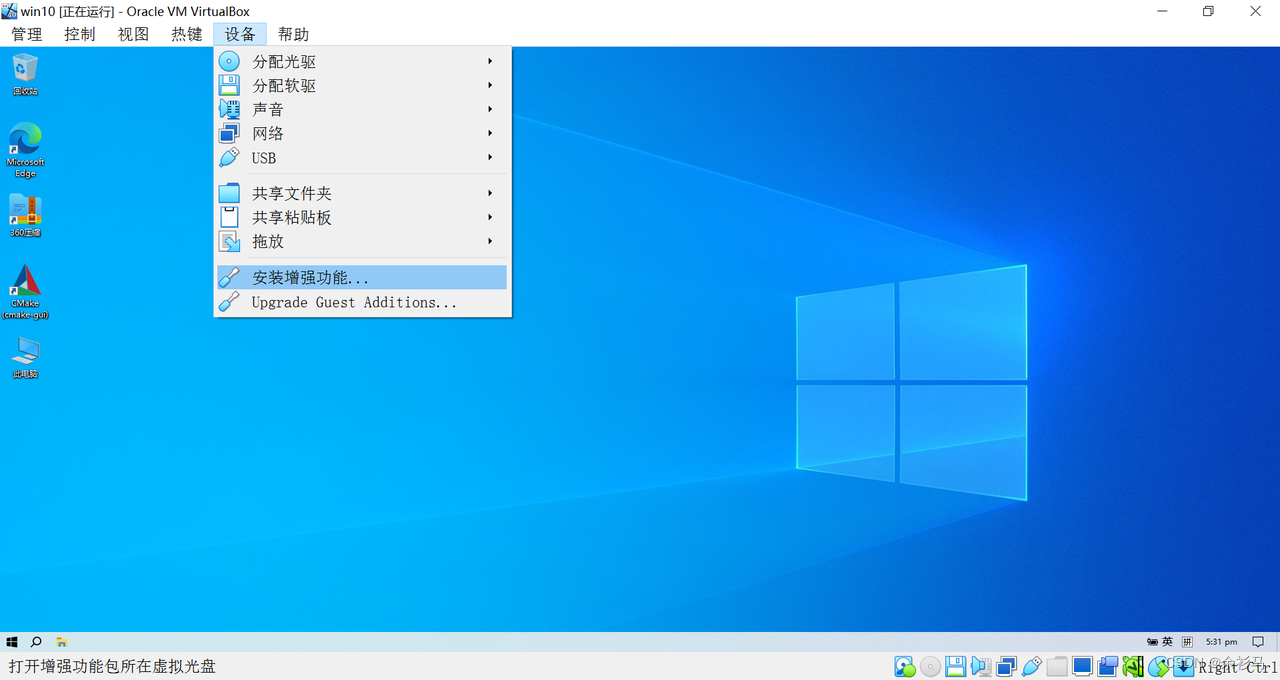Open the 视图 menu
The image size is (1280, 680).
(x=133, y=34)
